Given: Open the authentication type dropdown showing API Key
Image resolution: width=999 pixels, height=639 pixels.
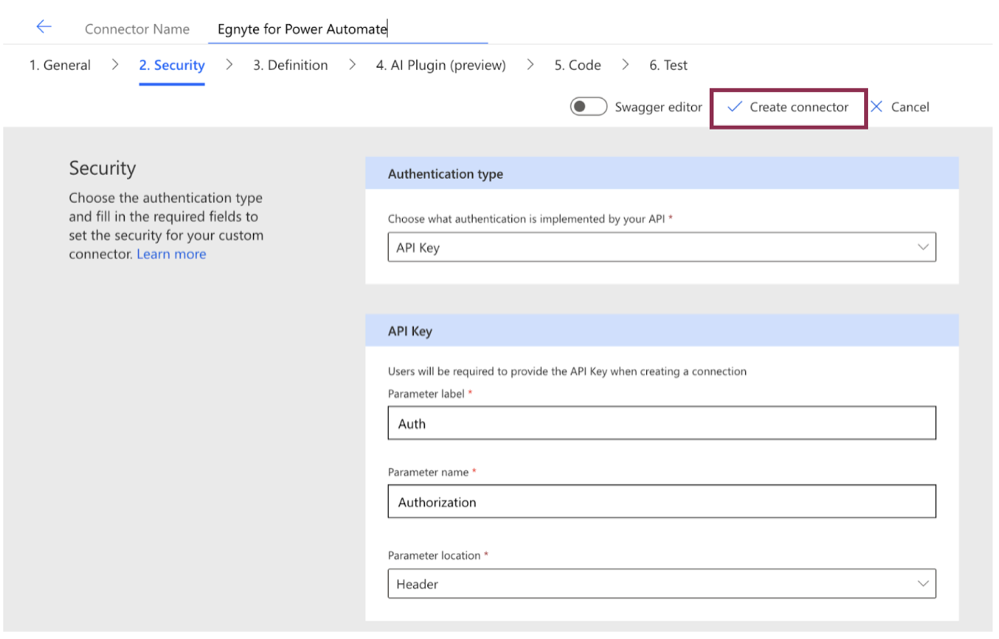Looking at the screenshot, I should click(661, 247).
